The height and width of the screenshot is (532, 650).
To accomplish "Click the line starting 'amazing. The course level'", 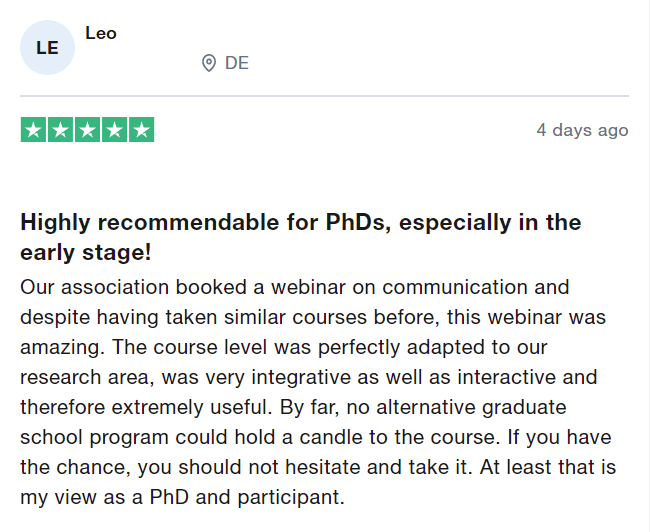I will tap(284, 347).
